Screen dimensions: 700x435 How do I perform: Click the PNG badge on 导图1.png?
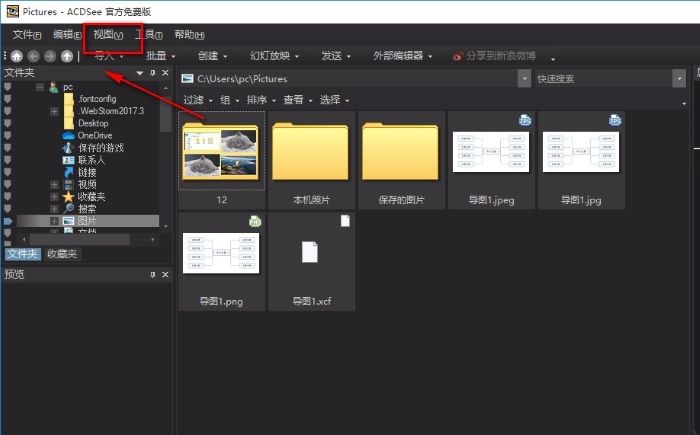pyautogui.click(x=255, y=222)
